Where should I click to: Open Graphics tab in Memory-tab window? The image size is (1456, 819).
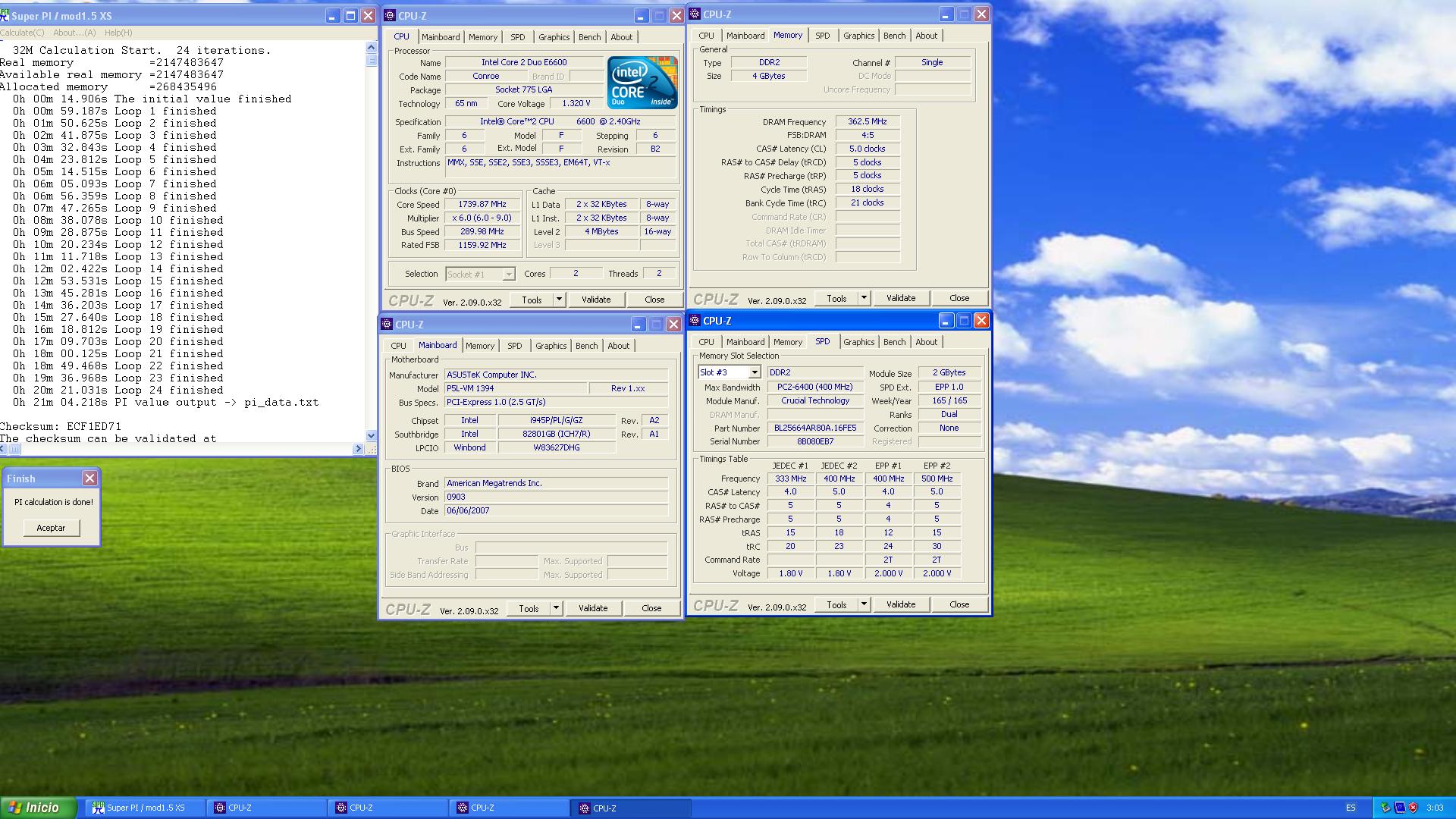click(x=858, y=36)
